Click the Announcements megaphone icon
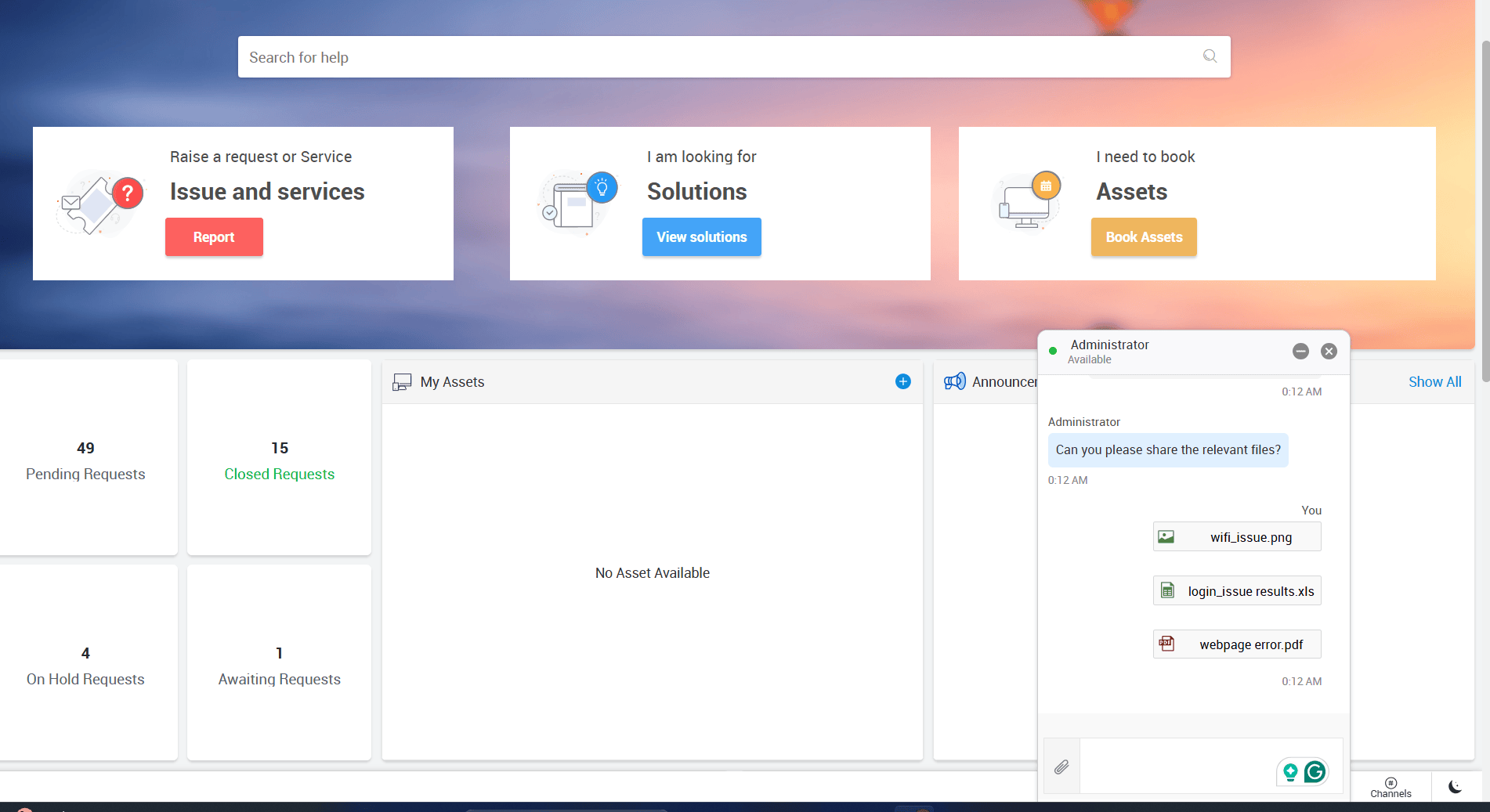This screenshot has height=812, width=1490. pos(956,381)
